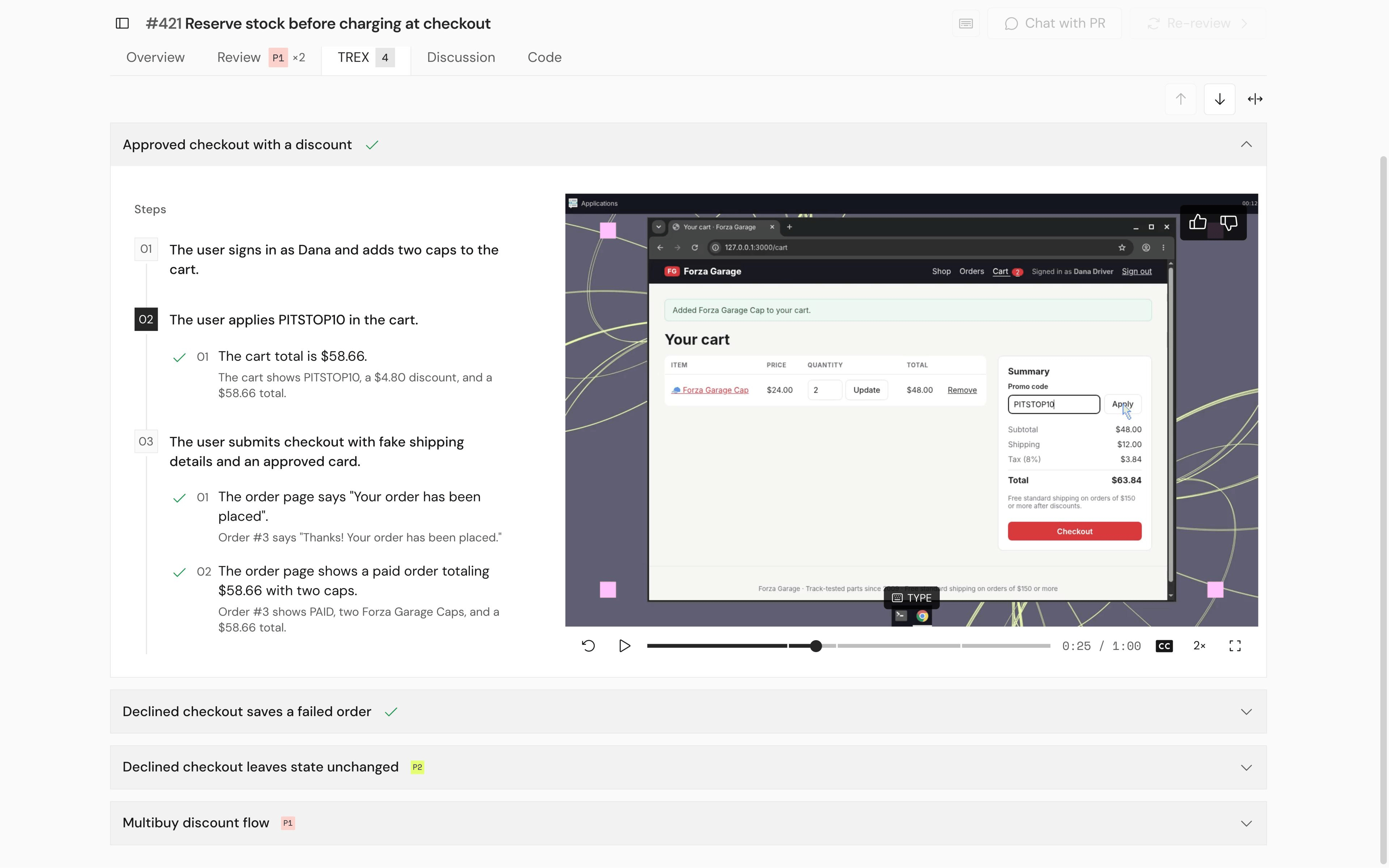Image resolution: width=1389 pixels, height=868 pixels.
Task: Switch to the Review tab
Action: click(261, 58)
